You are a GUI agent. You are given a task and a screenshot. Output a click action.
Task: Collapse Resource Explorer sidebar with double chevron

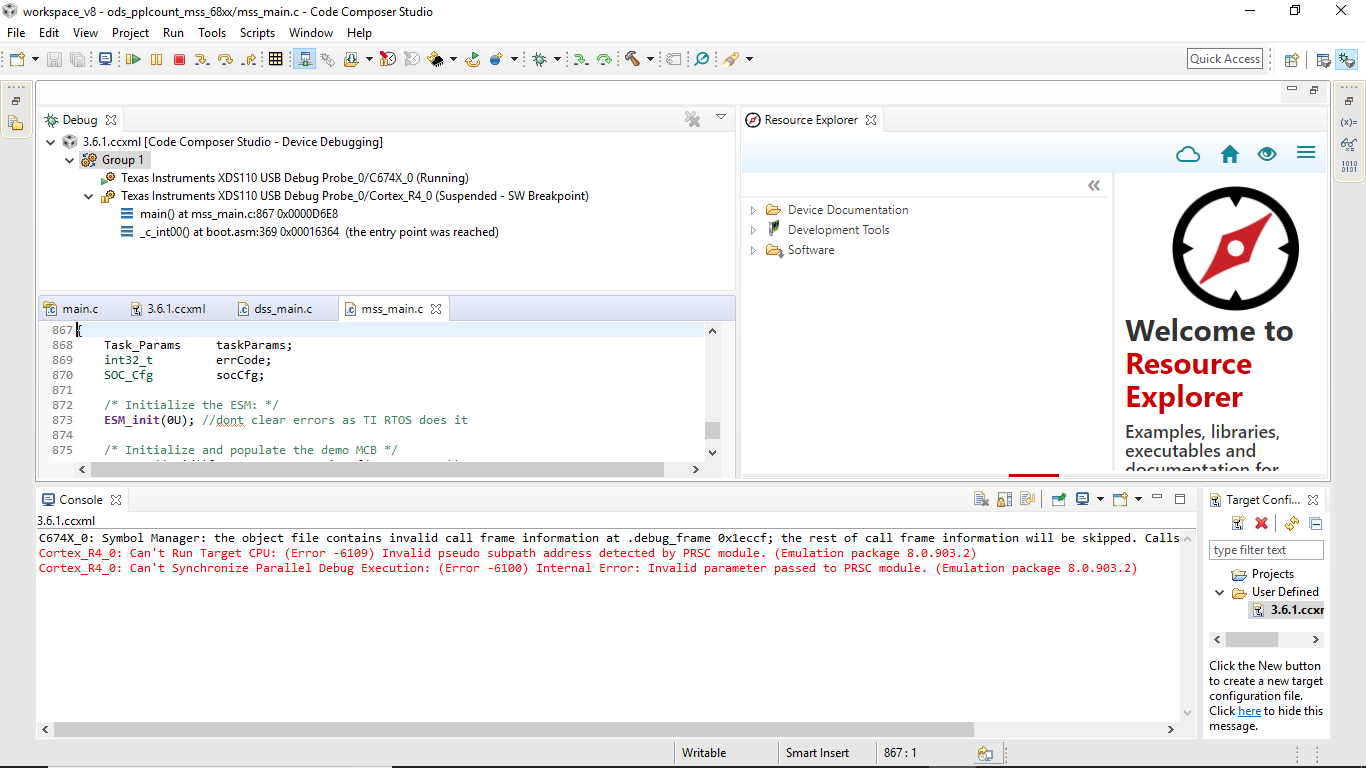point(1094,185)
